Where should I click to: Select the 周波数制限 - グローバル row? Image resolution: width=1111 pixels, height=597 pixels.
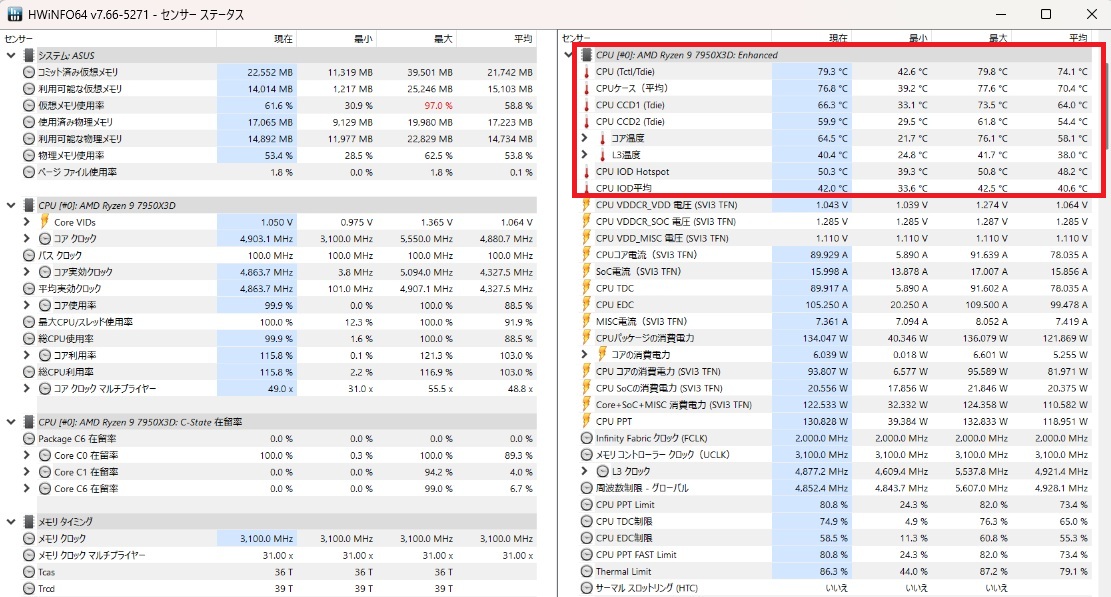point(834,488)
